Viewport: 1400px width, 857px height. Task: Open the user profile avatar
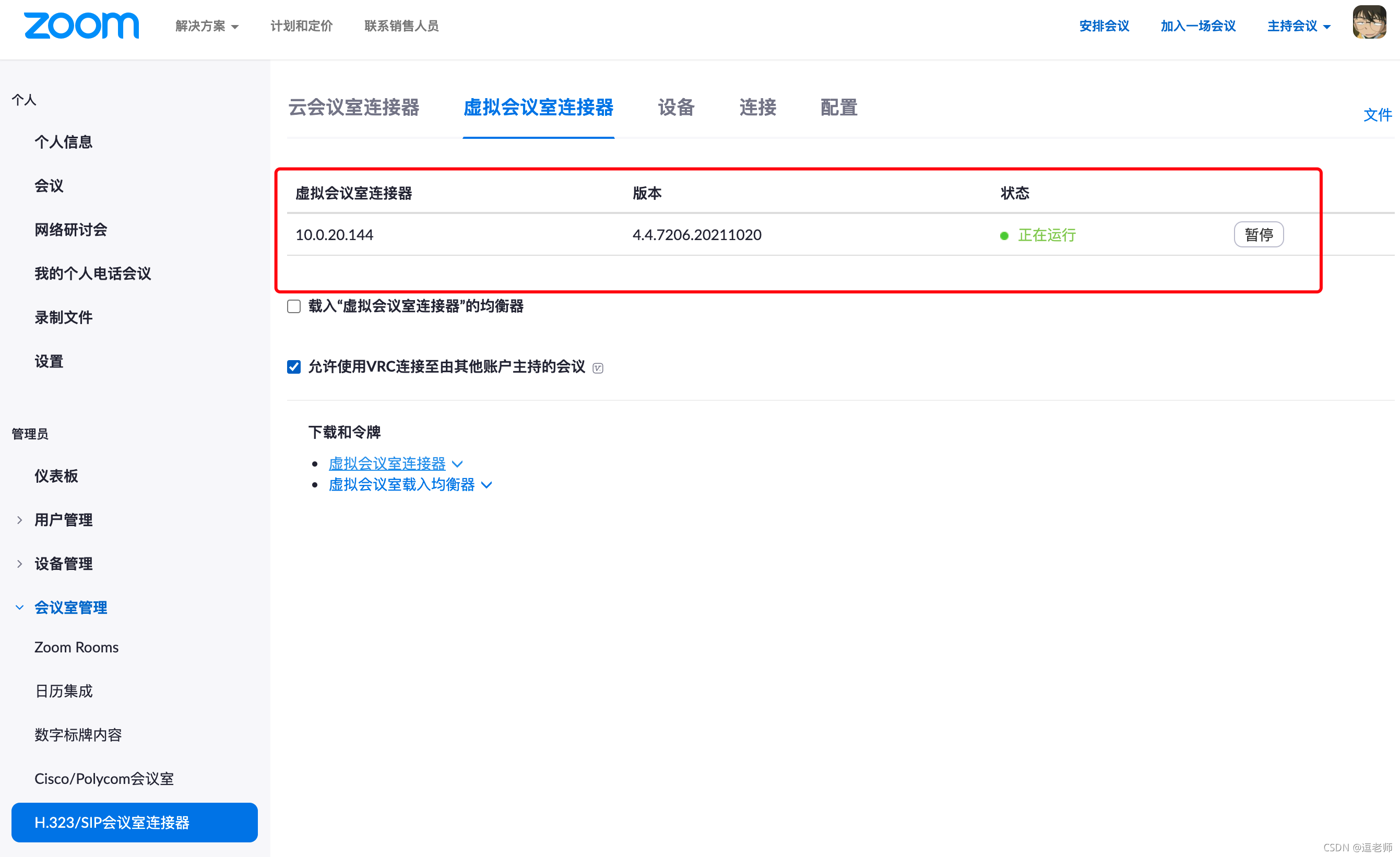(1369, 23)
